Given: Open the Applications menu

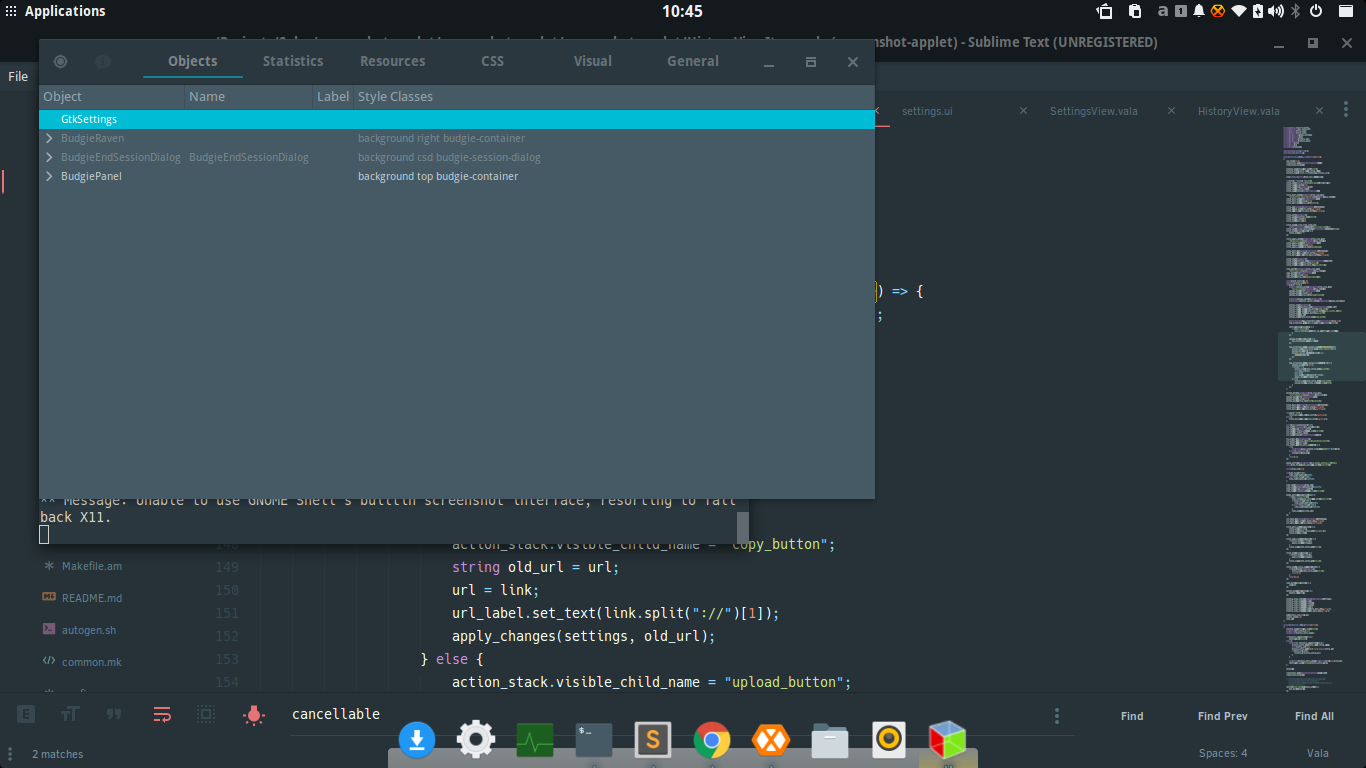Looking at the screenshot, I should click(x=56, y=11).
